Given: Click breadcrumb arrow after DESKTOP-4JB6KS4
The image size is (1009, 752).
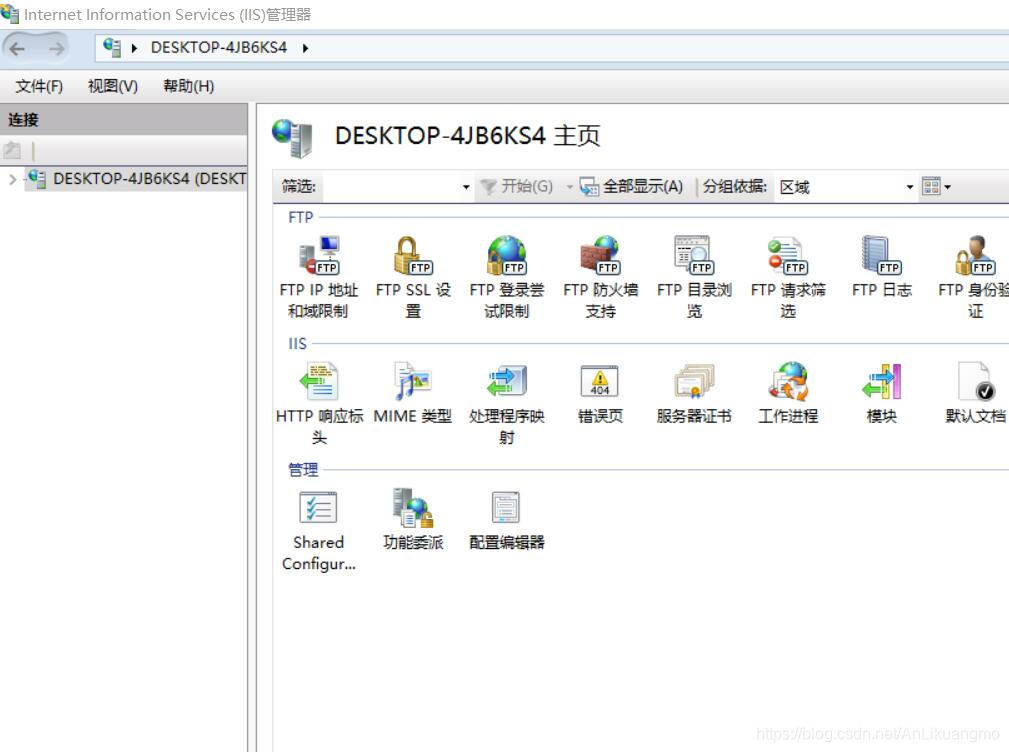Looking at the screenshot, I should pos(305,48).
